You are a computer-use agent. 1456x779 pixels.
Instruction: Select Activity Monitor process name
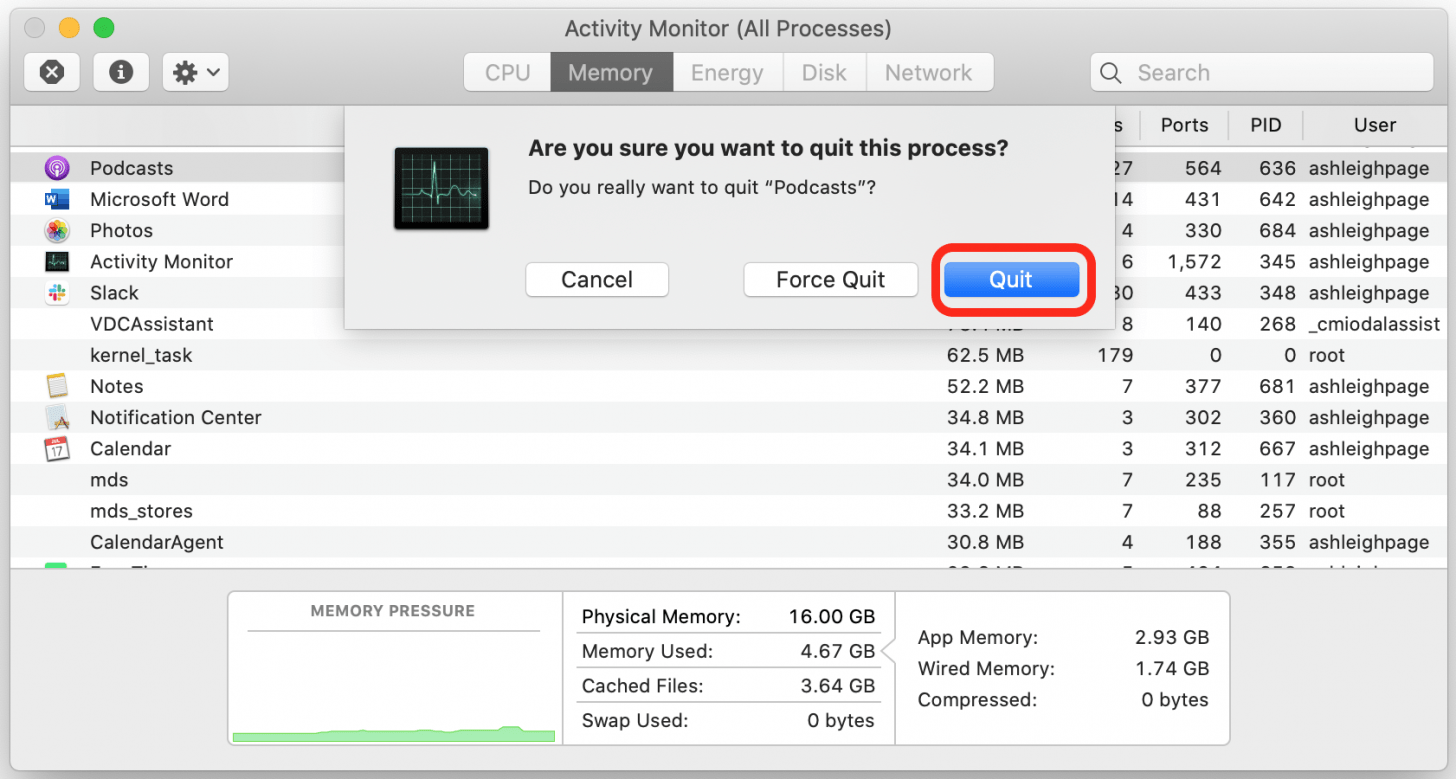point(161,262)
